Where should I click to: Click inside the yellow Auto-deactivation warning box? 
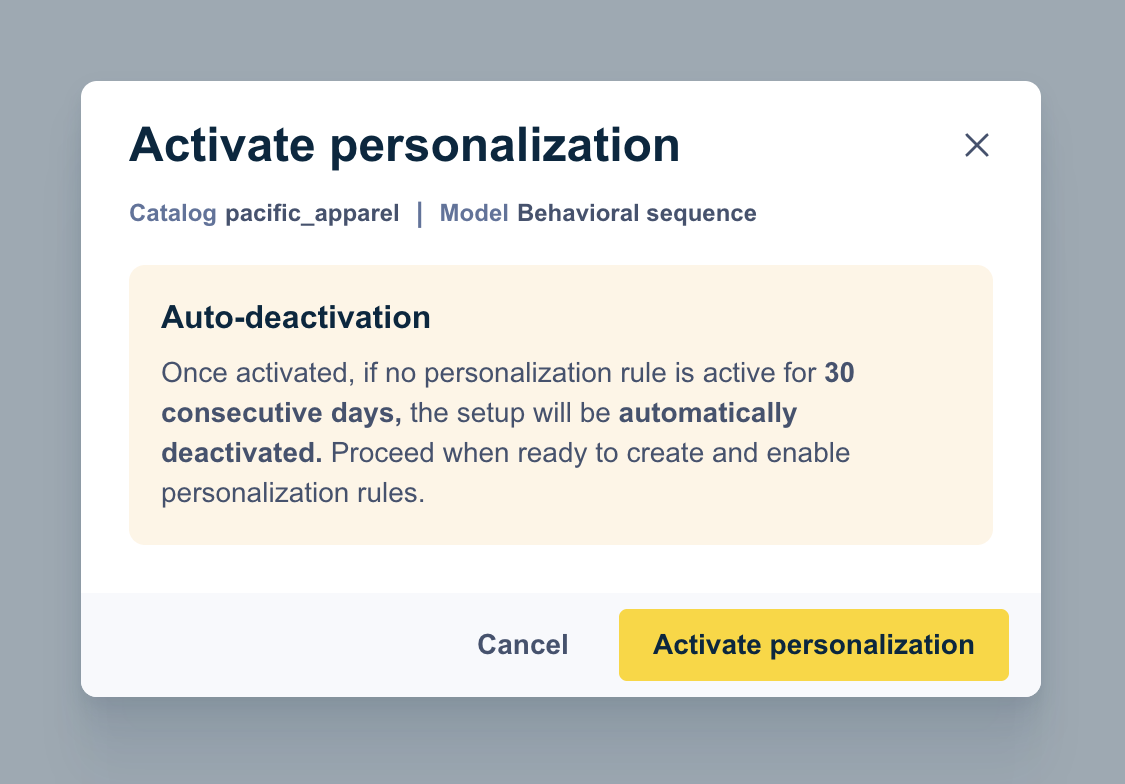click(x=560, y=405)
